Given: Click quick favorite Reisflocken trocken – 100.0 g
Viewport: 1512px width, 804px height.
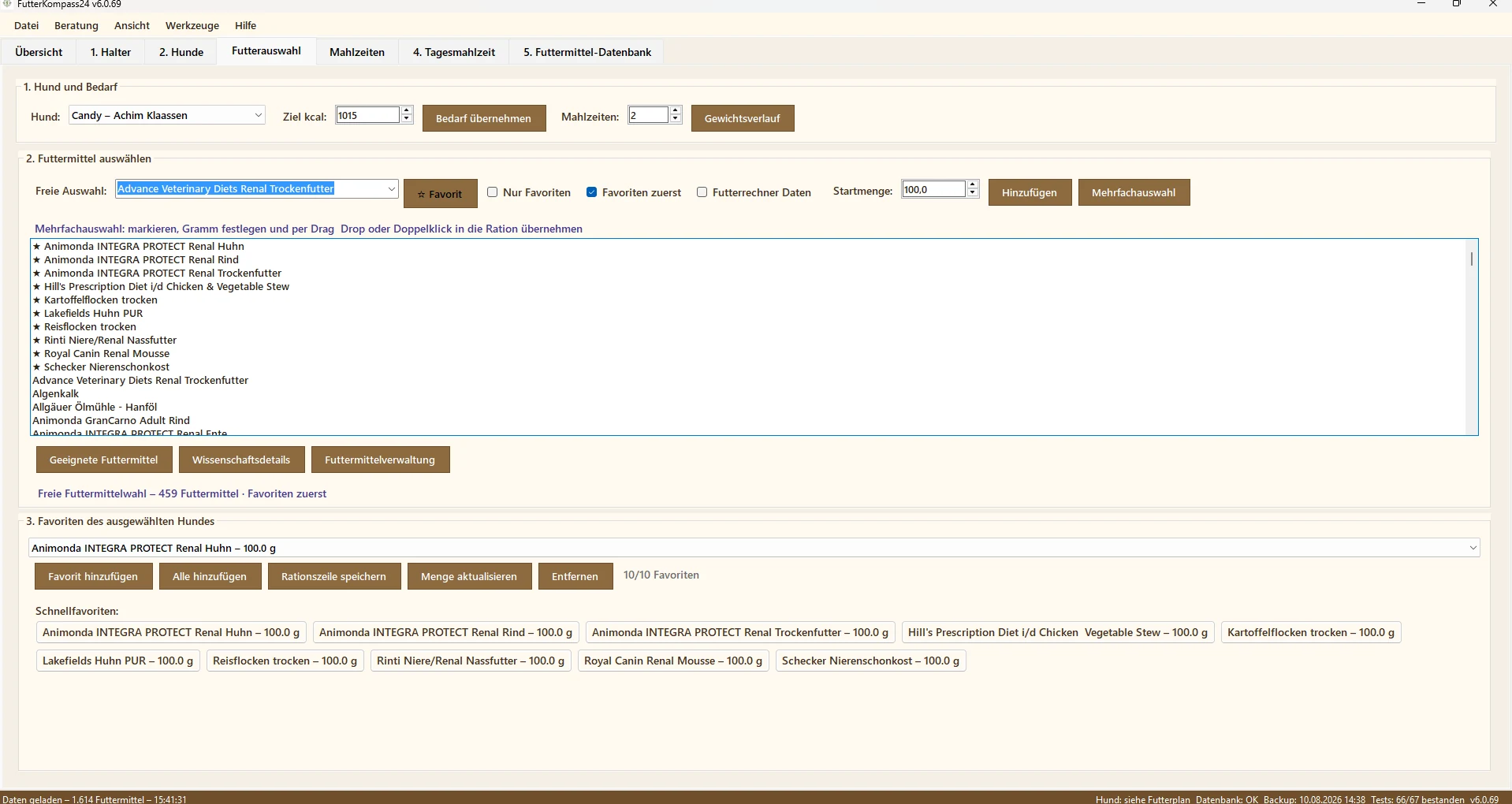Looking at the screenshot, I should tap(285, 661).
